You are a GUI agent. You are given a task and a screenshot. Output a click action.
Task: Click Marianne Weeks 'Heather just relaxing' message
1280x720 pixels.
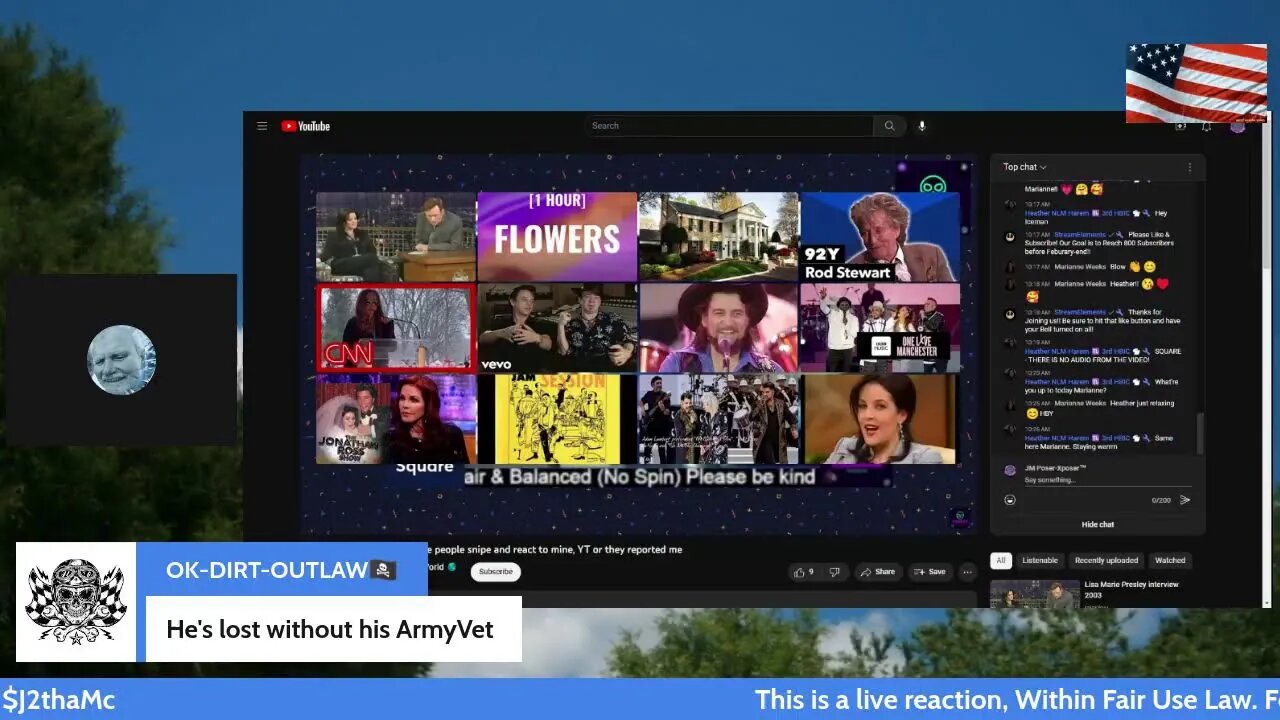(x=1100, y=408)
